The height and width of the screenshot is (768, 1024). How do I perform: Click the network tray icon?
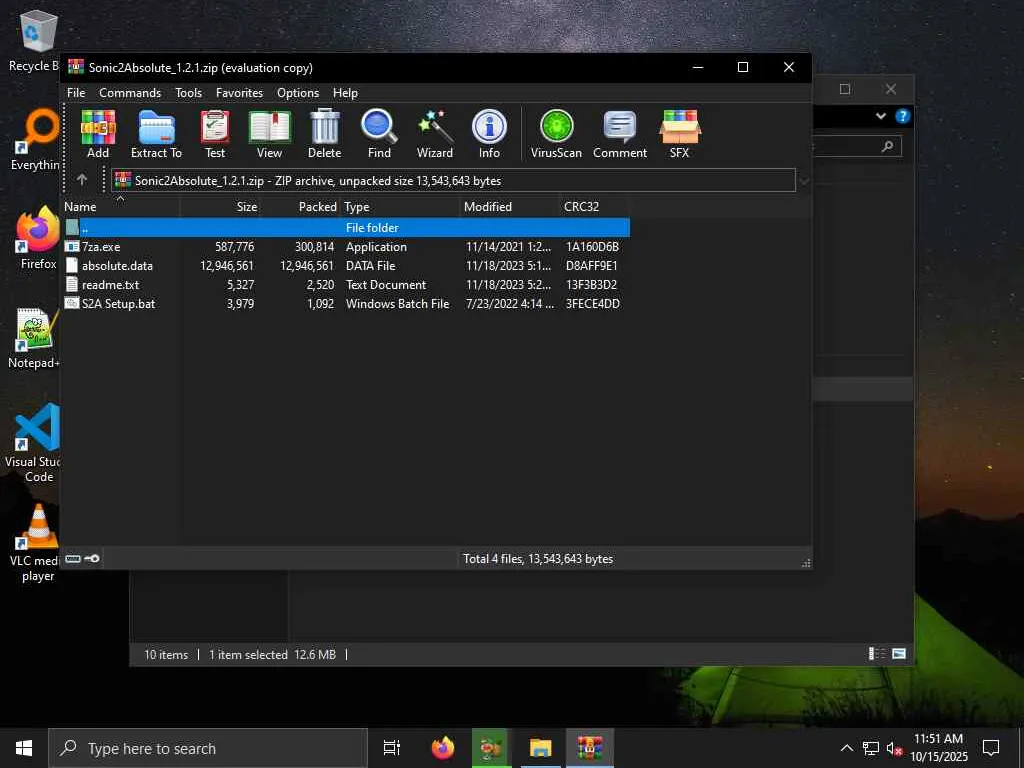871,748
